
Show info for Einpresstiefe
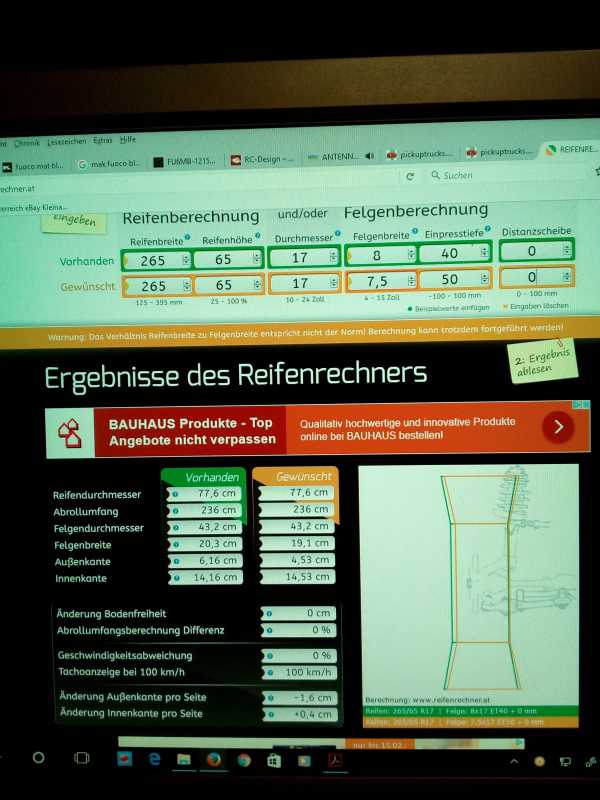tap(488, 229)
